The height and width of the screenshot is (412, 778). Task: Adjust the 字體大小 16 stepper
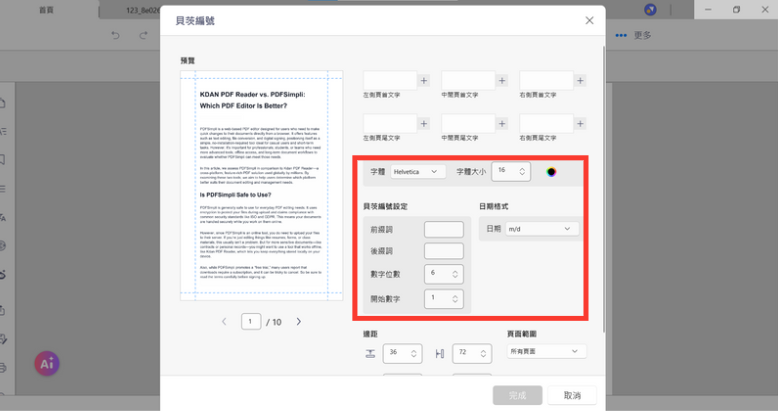523,172
